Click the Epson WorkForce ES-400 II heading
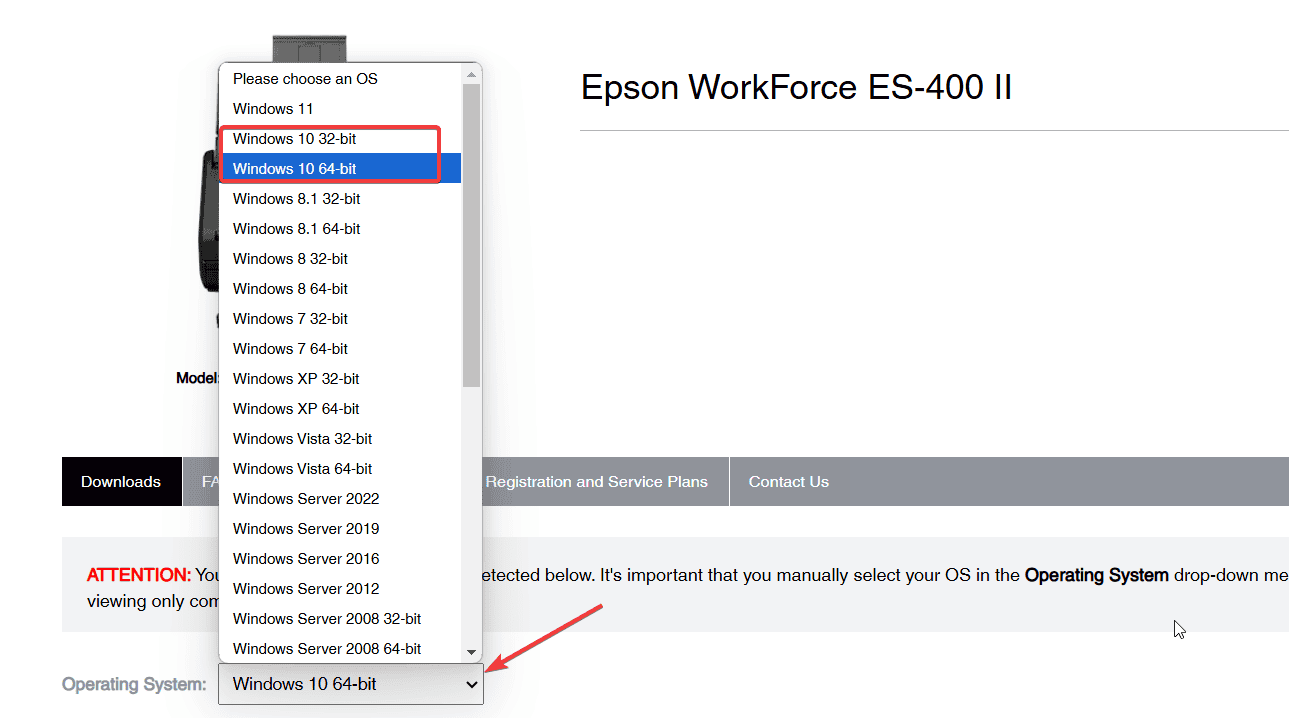 [796, 88]
